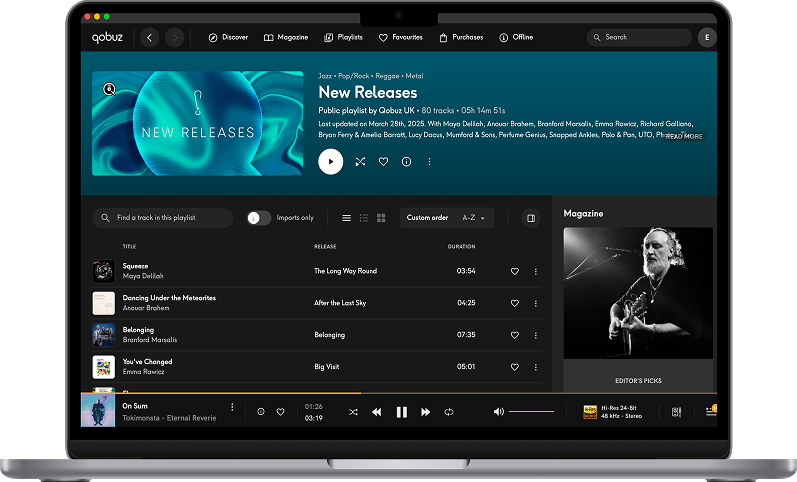Click READ MORE in the playlist description
This screenshot has width=797, height=482.
tap(684, 136)
